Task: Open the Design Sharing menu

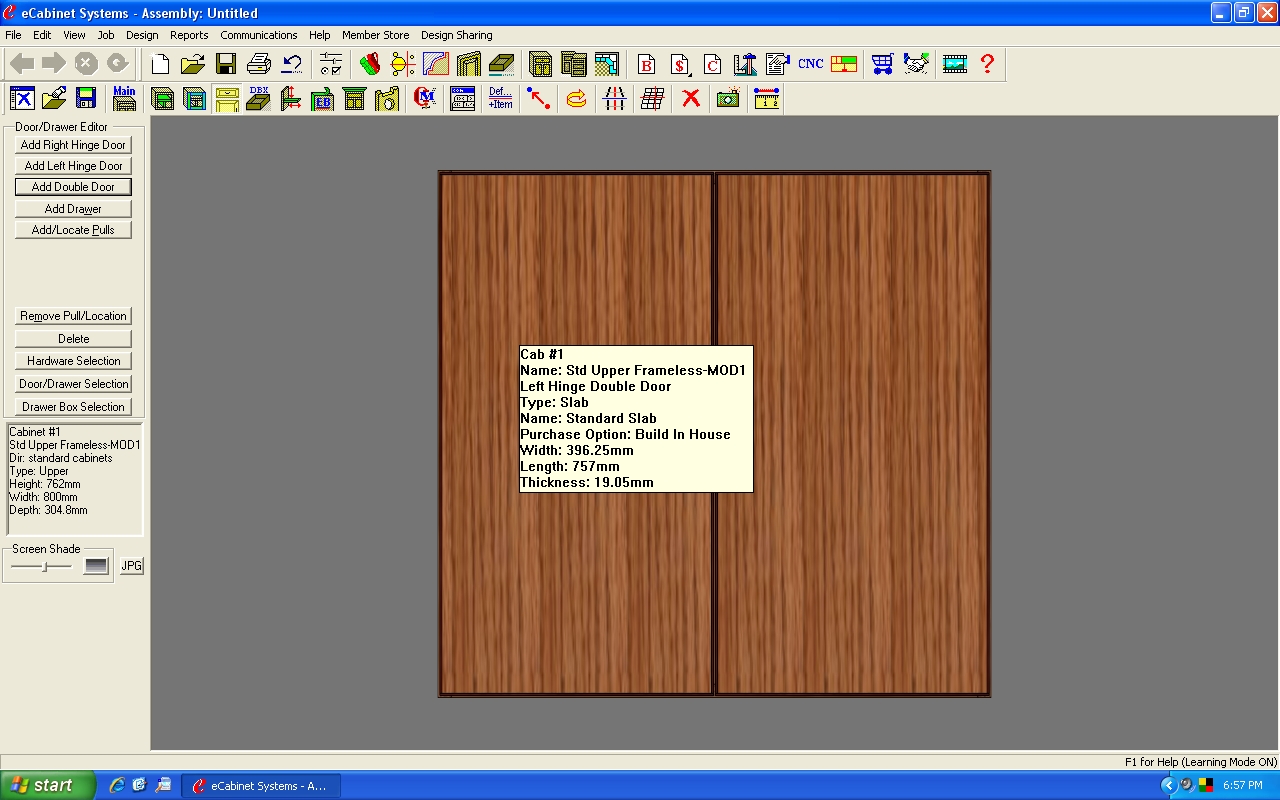Action: tap(456, 35)
